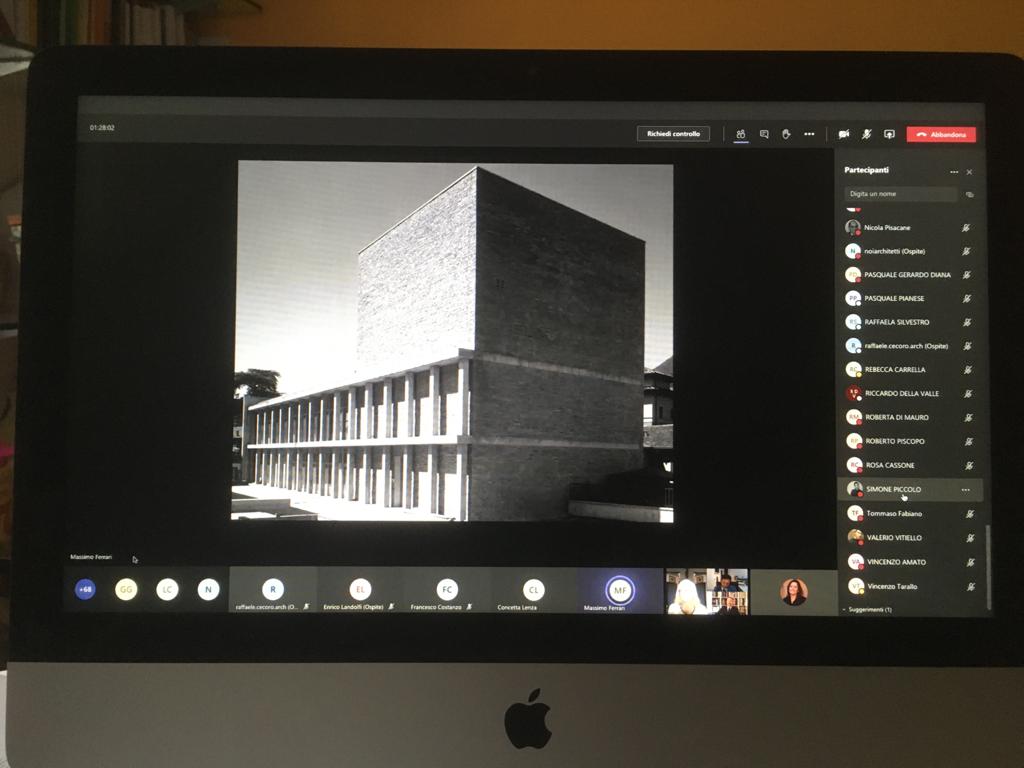Click mic icon next to noiarchitetti
This screenshot has width=1024, height=768.
(x=967, y=251)
